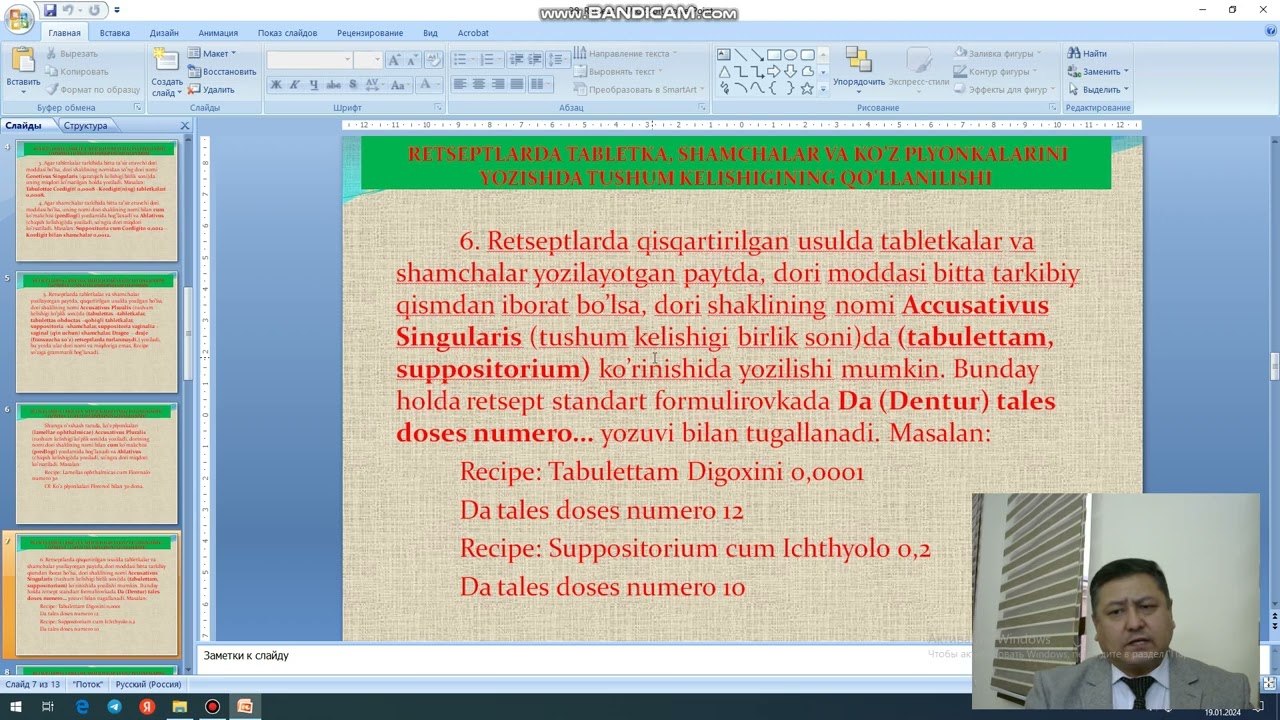Open the Вставка ribbon tab
1280x720 pixels.
pos(115,33)
